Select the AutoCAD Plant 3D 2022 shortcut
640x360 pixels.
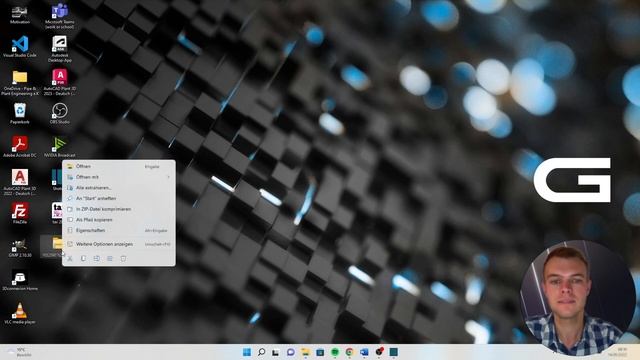(x=20, y=182)
